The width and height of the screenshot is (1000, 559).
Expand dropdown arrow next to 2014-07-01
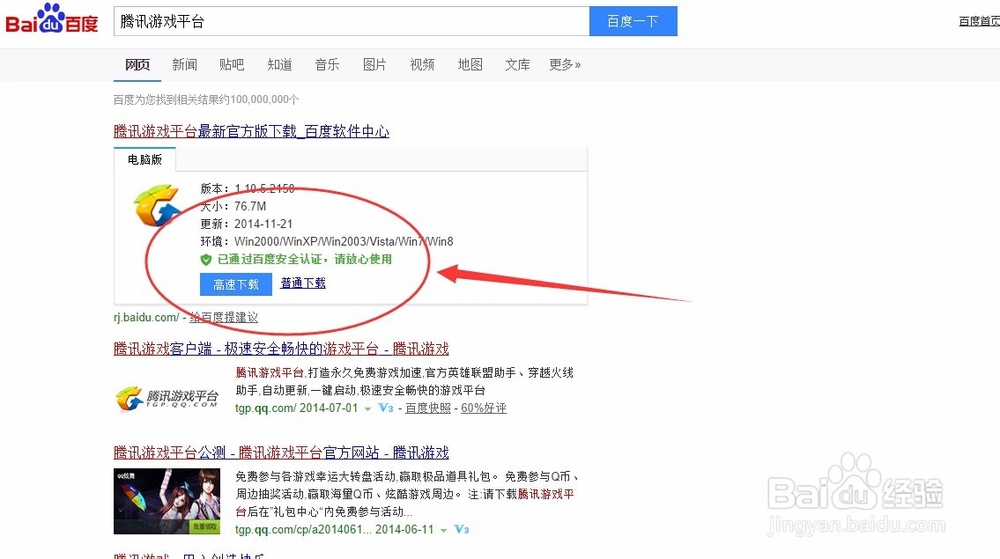click(x=367, y=409)
